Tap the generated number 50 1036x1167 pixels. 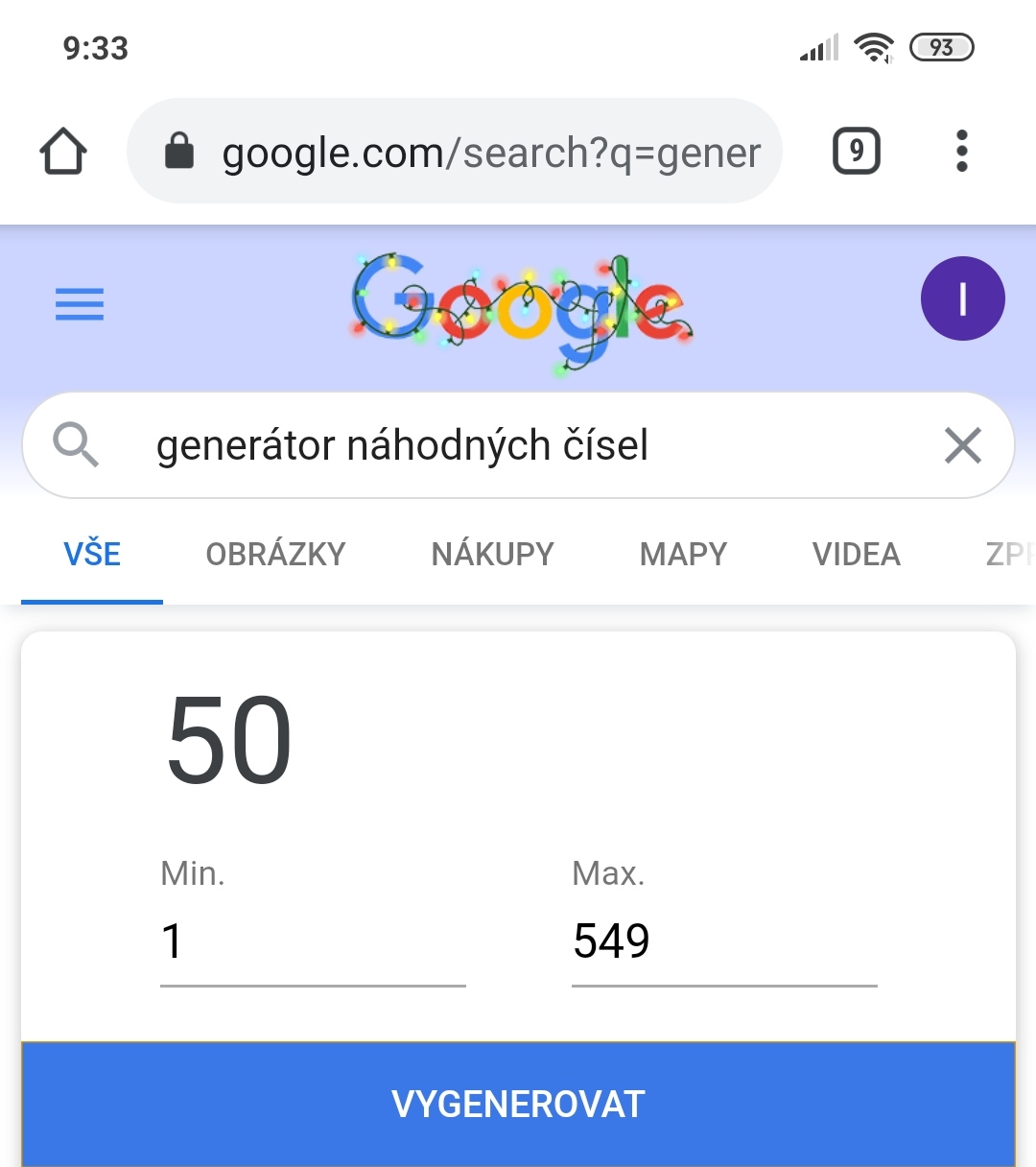point(229,740)
